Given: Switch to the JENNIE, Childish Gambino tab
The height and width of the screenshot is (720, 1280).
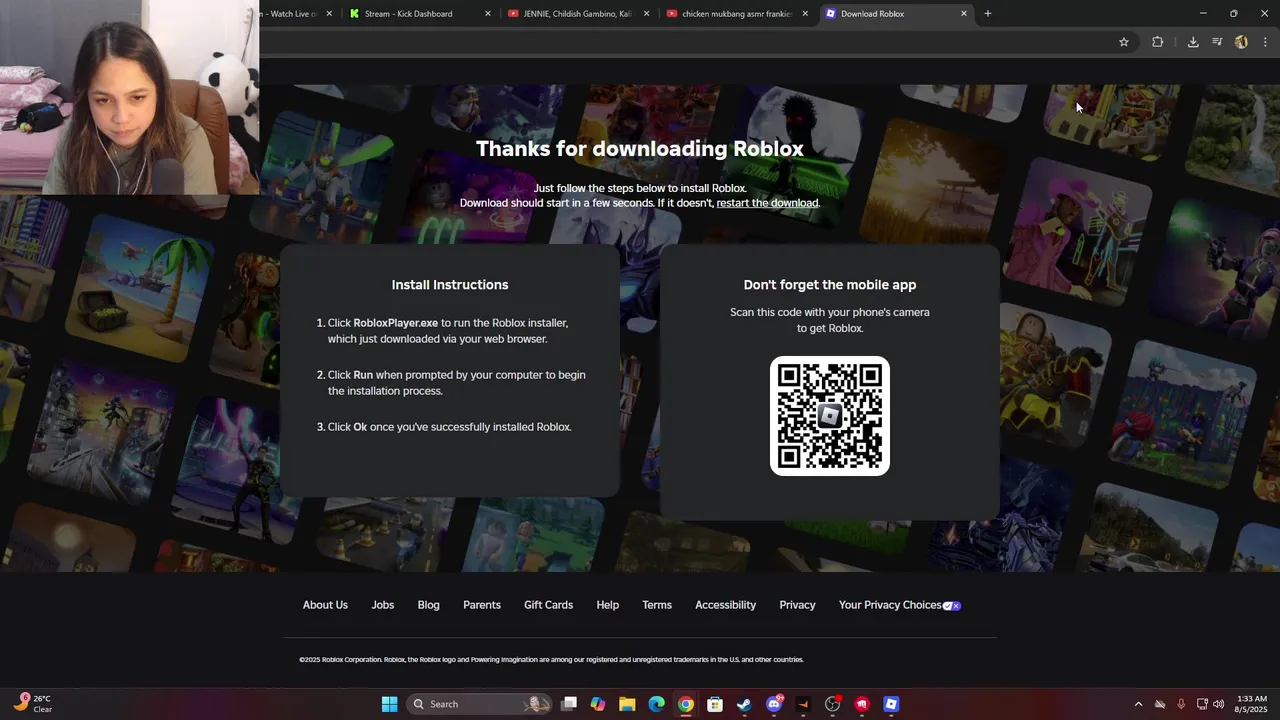Looking at the screenshot, I should pyautogui.click(x=578, y=14).
